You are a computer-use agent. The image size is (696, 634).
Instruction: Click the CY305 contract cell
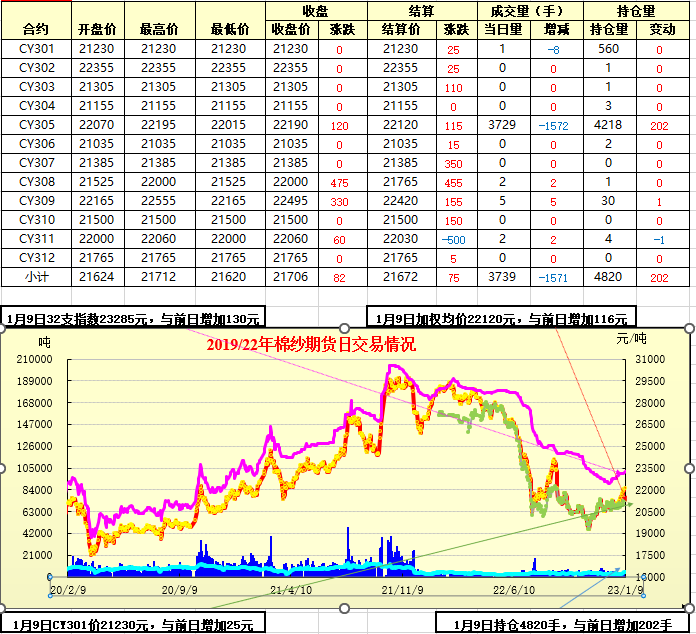[36, 125]
